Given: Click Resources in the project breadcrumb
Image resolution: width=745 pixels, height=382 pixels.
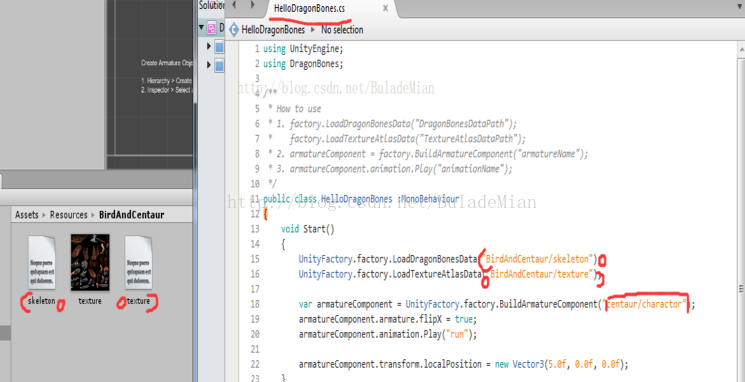Looking at the screenshot, I should click(x=68, y=215).
